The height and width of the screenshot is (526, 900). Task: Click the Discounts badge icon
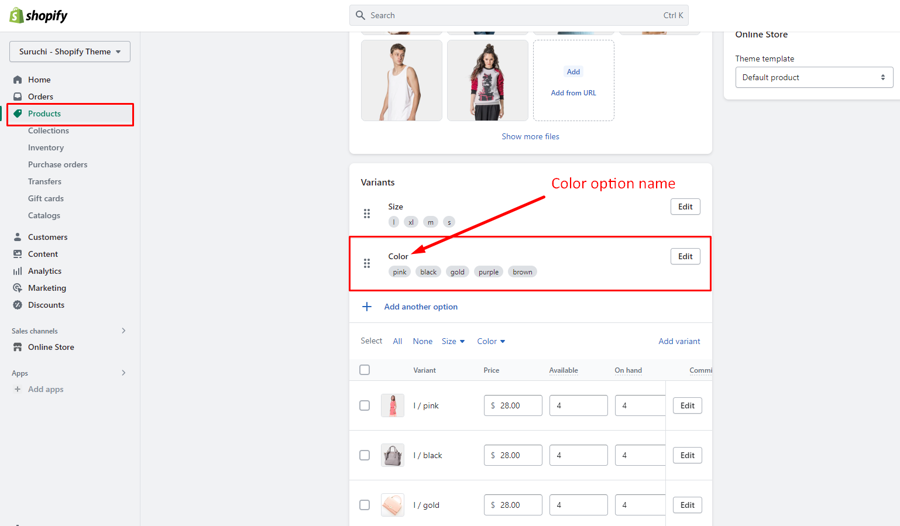click(17, 305)
